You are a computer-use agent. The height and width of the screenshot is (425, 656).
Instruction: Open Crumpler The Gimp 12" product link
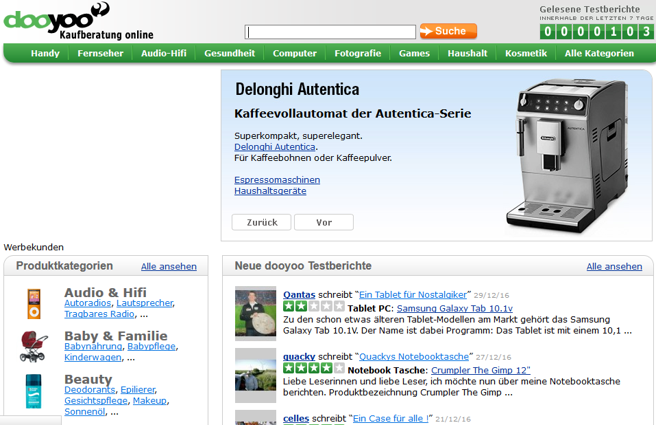point(481,370)
